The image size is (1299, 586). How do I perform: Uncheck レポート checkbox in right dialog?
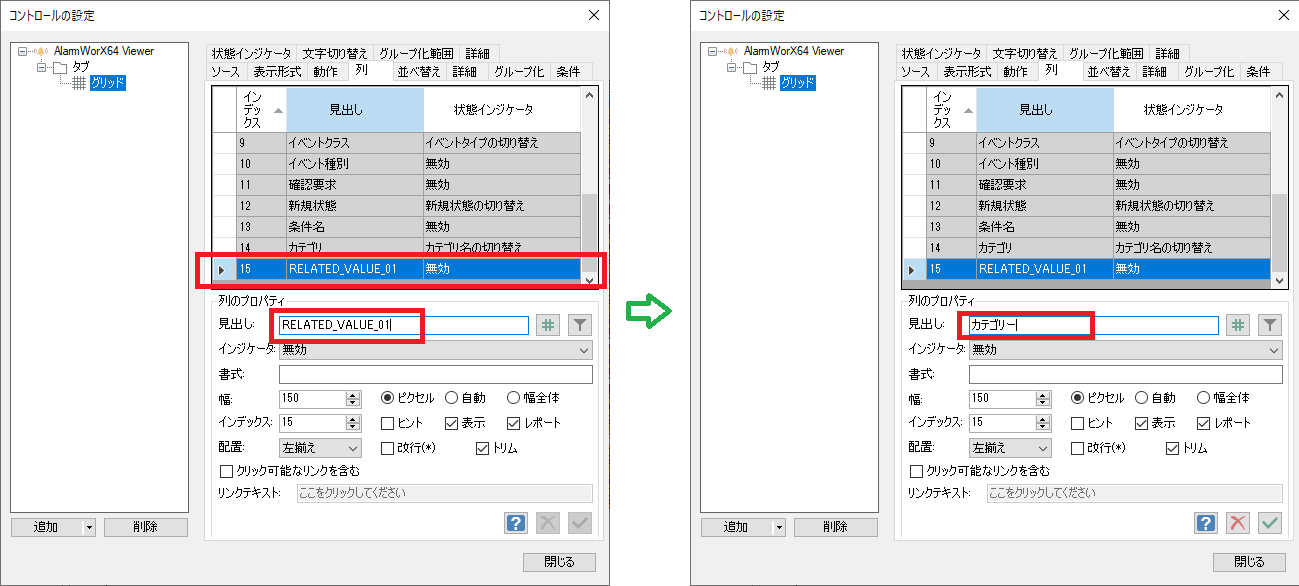1203,423
